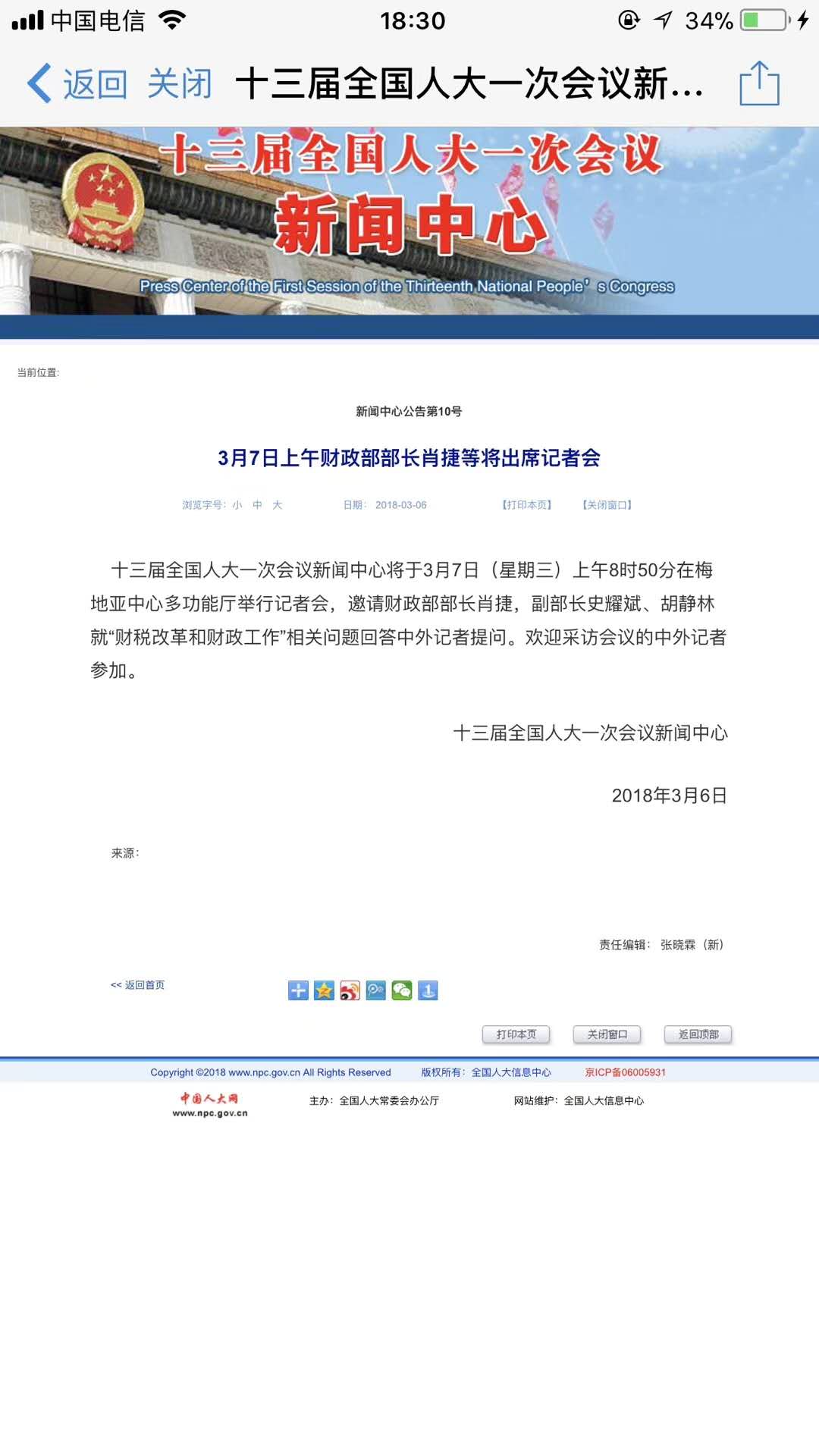Tap the 返回 back text button
The image size is (819, 1456).
click(x=96, y=83)
